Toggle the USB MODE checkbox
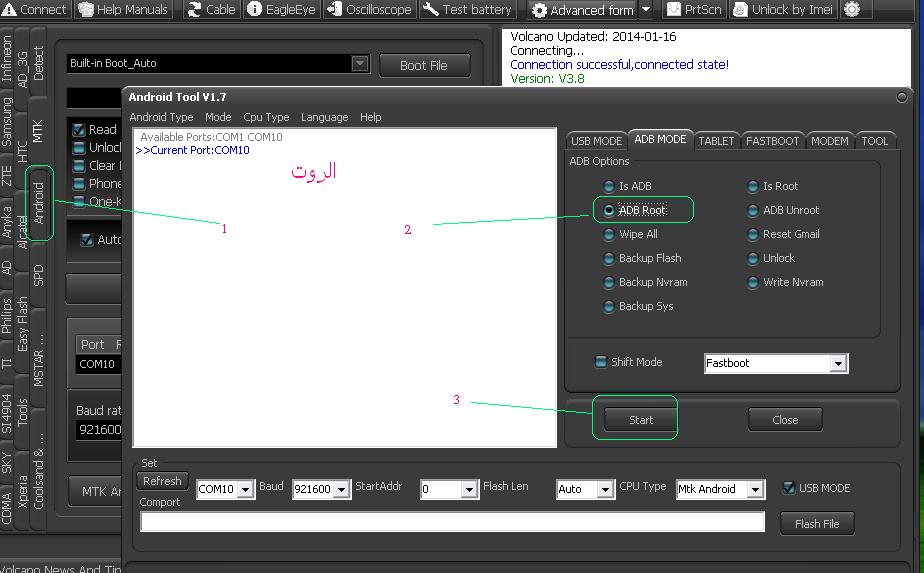The image size is (924, 573). (x=788, y=488)
